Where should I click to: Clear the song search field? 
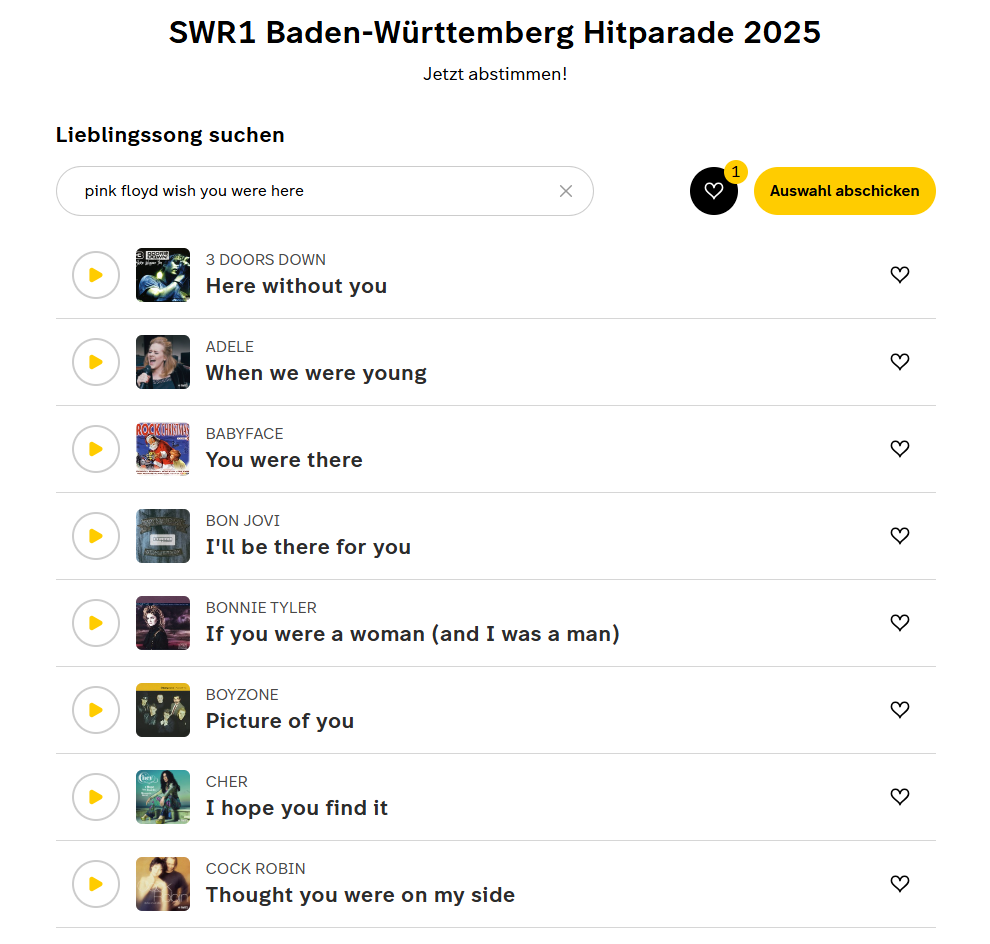coord(566,191)
